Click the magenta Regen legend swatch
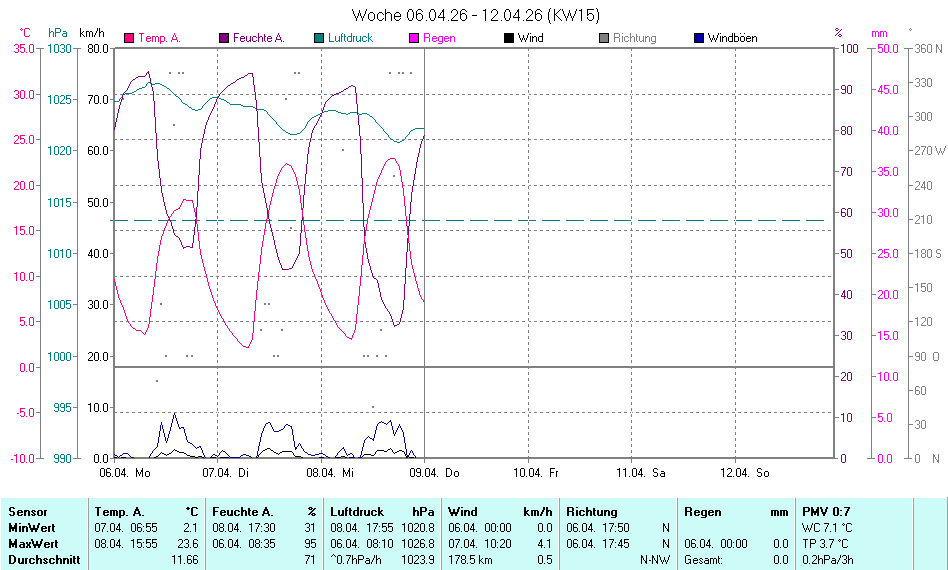Screen dimensions: 948x570 414,38
